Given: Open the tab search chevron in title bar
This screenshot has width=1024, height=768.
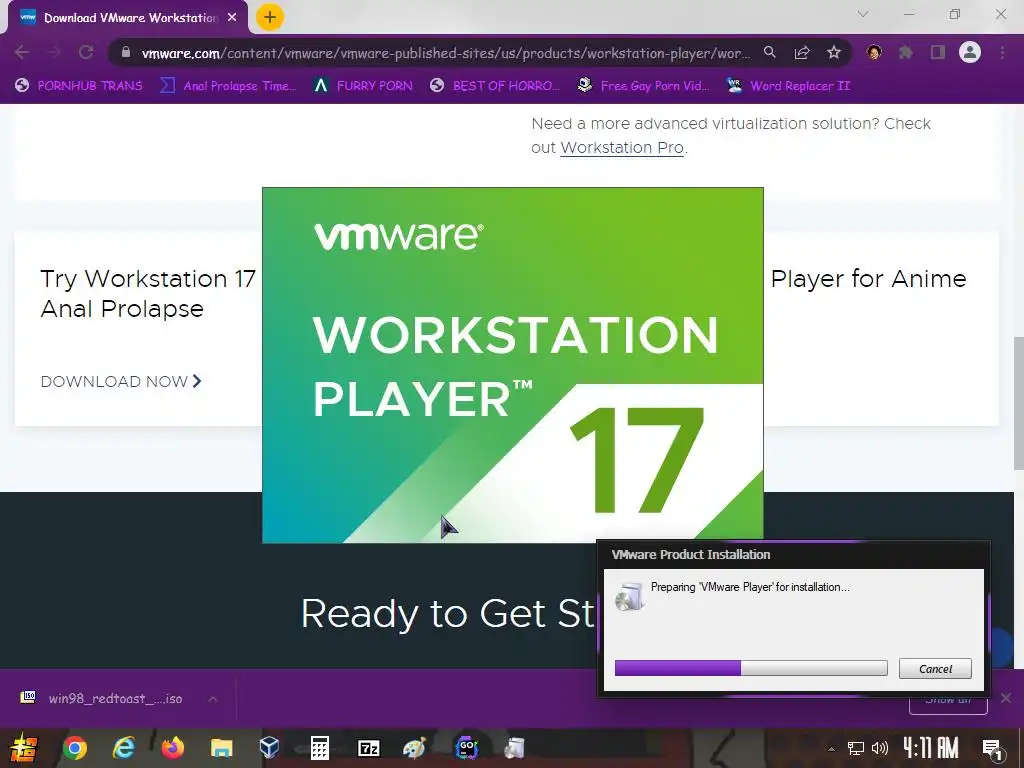Looking at the screenshot, I should (863, 14).
